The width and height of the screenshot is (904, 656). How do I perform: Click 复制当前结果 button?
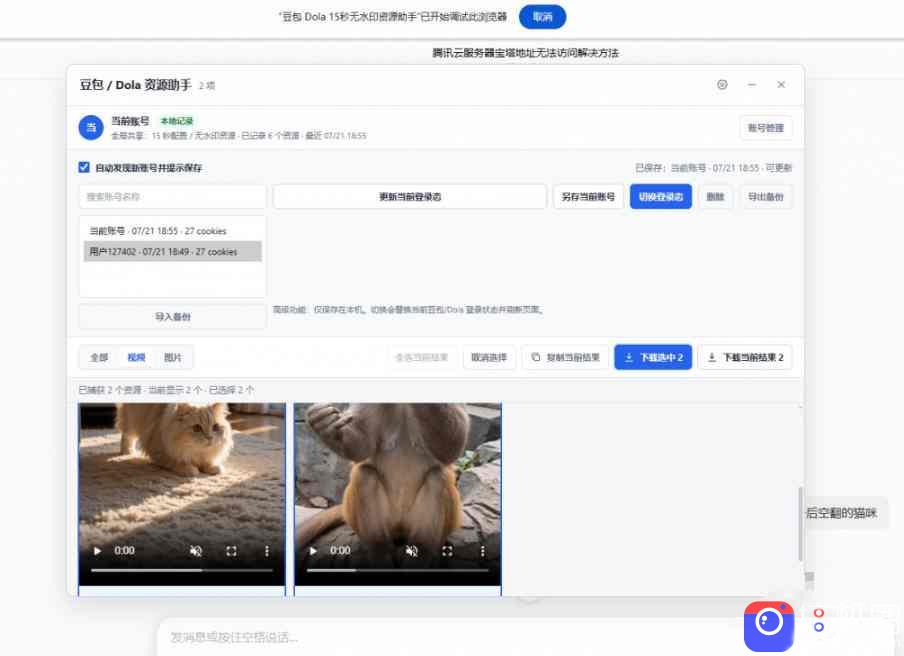(x=565, y=357)
